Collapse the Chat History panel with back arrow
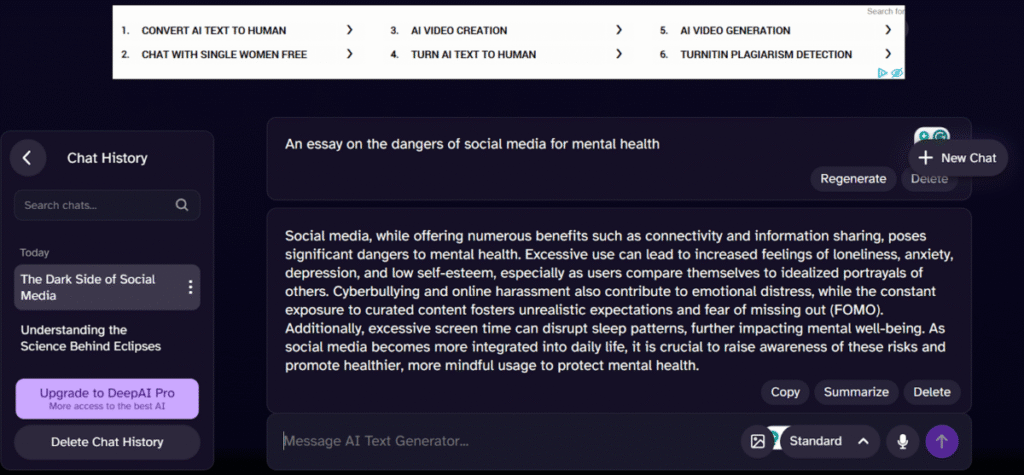The image size is (1024, 475). (x=28, y=157)
